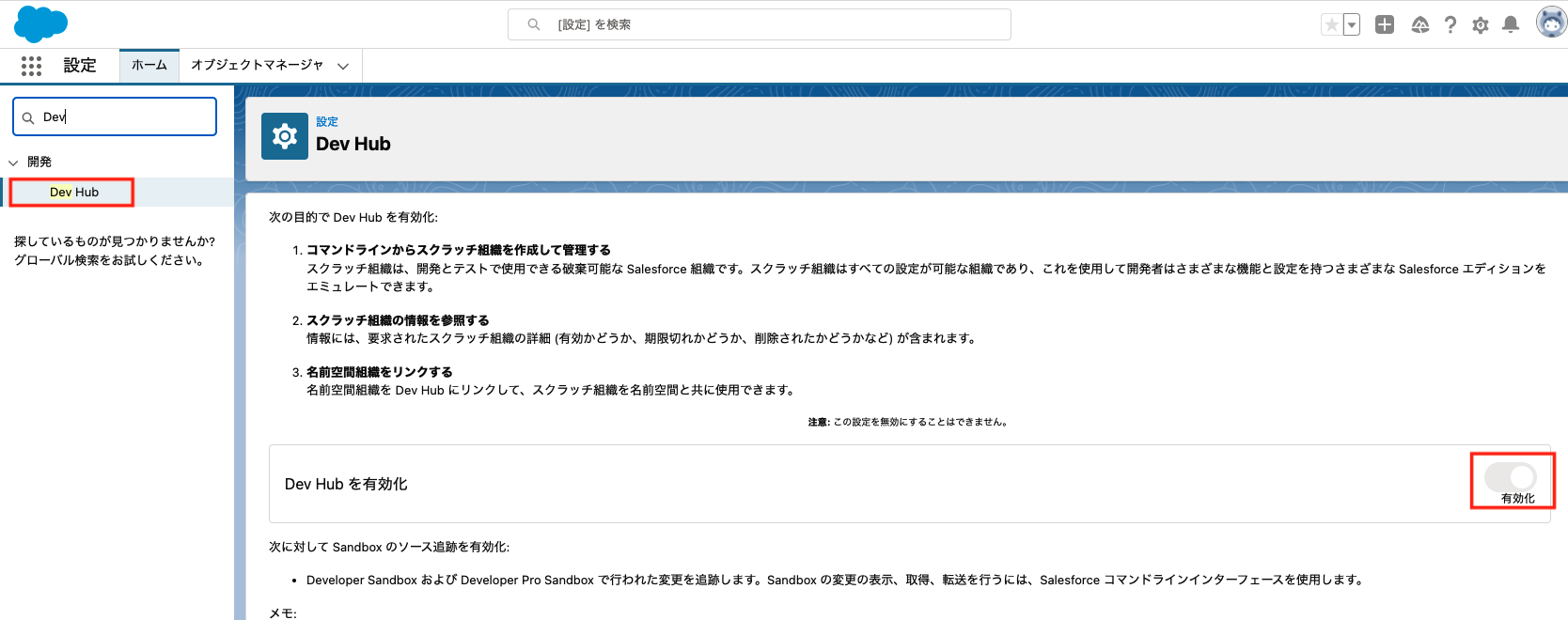The image size is (1568, 620).
Task: Click the Dev Hub gear page icon
Action: (x=285, y=136)
